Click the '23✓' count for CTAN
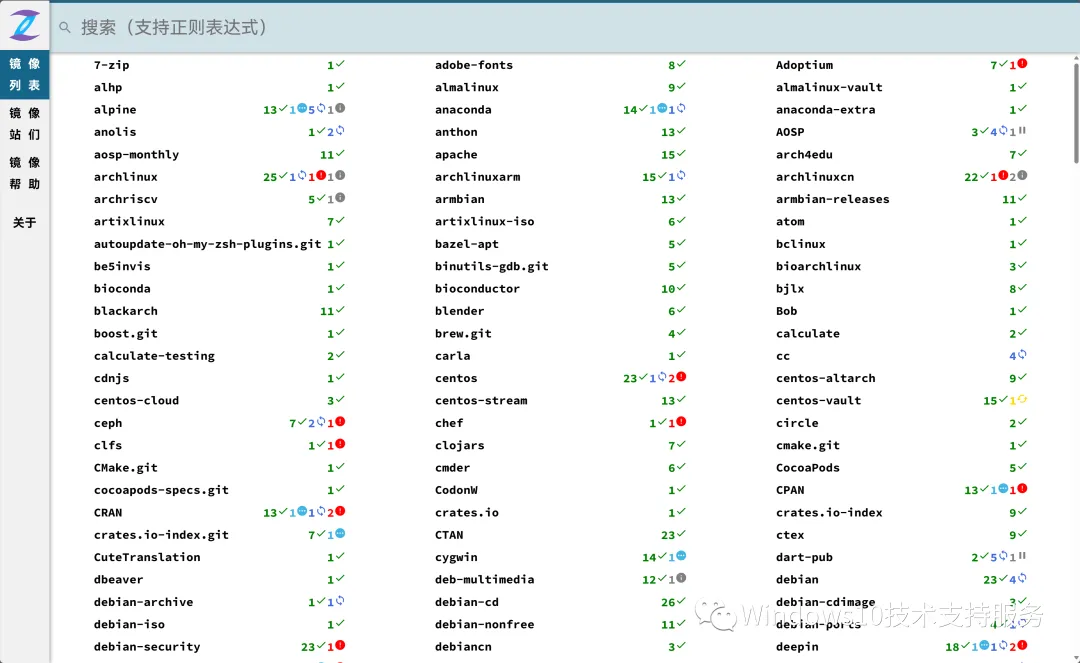1080x663 pixels. coord(673,534)
